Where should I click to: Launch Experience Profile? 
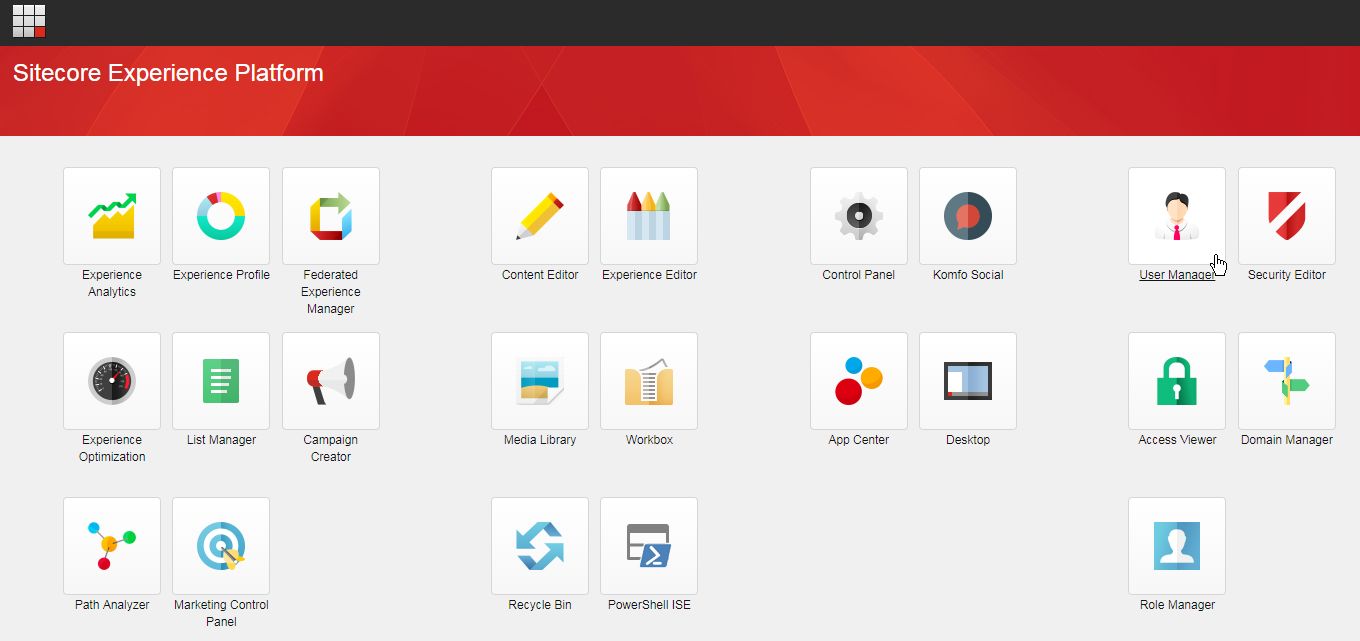[x=221, y=216]
